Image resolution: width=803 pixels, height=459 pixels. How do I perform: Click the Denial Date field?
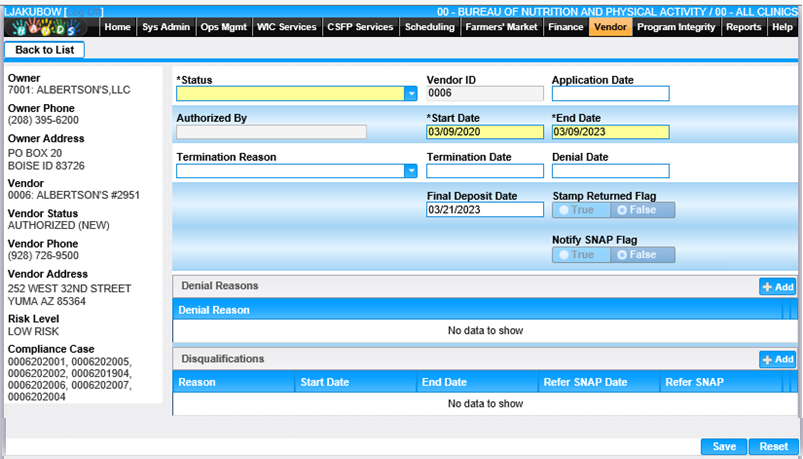(610, 171)
